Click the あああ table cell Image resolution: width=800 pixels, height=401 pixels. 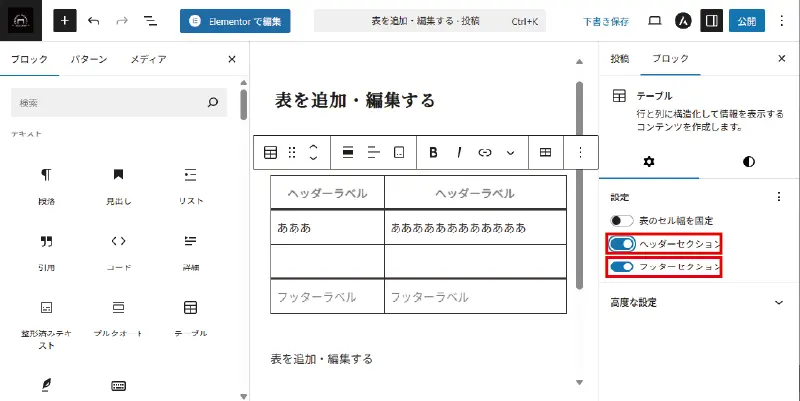[327, 228]
